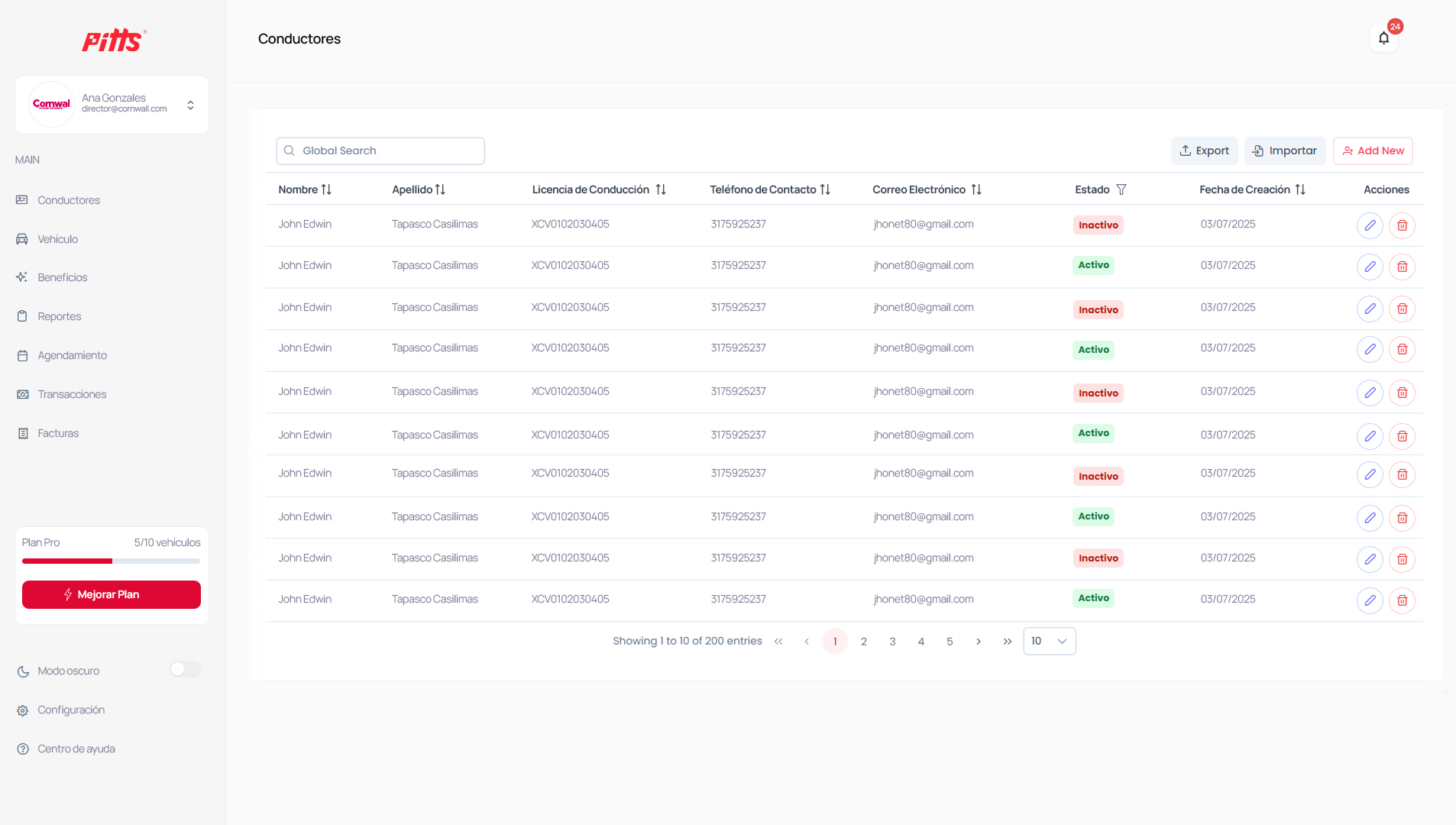This screenshot has height=825, width=1456.
Task: Sort by Nombre column arrows
Action: click(326, 189)
